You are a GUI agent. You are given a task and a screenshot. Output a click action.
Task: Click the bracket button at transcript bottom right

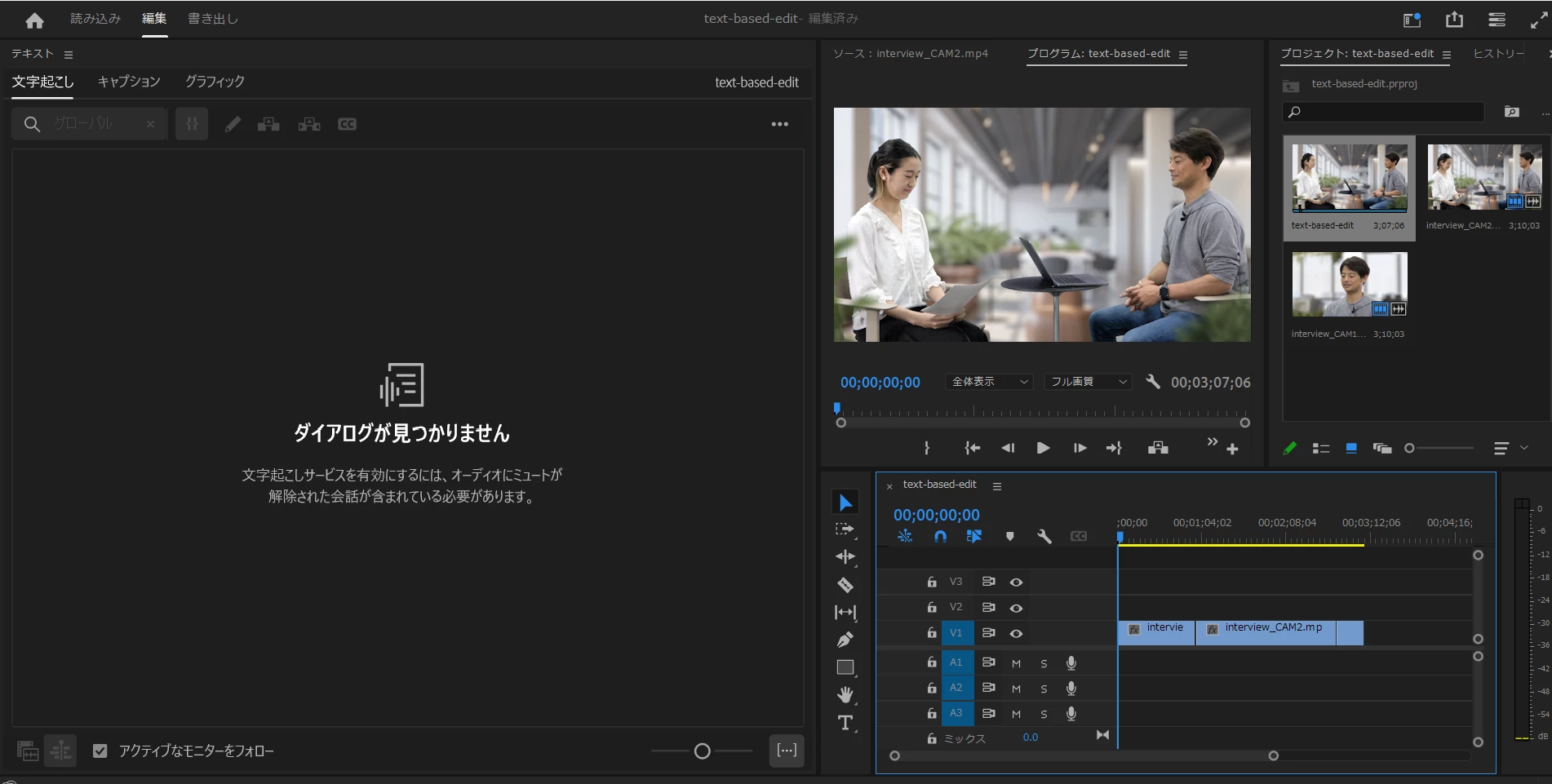[x=787, y=751]
